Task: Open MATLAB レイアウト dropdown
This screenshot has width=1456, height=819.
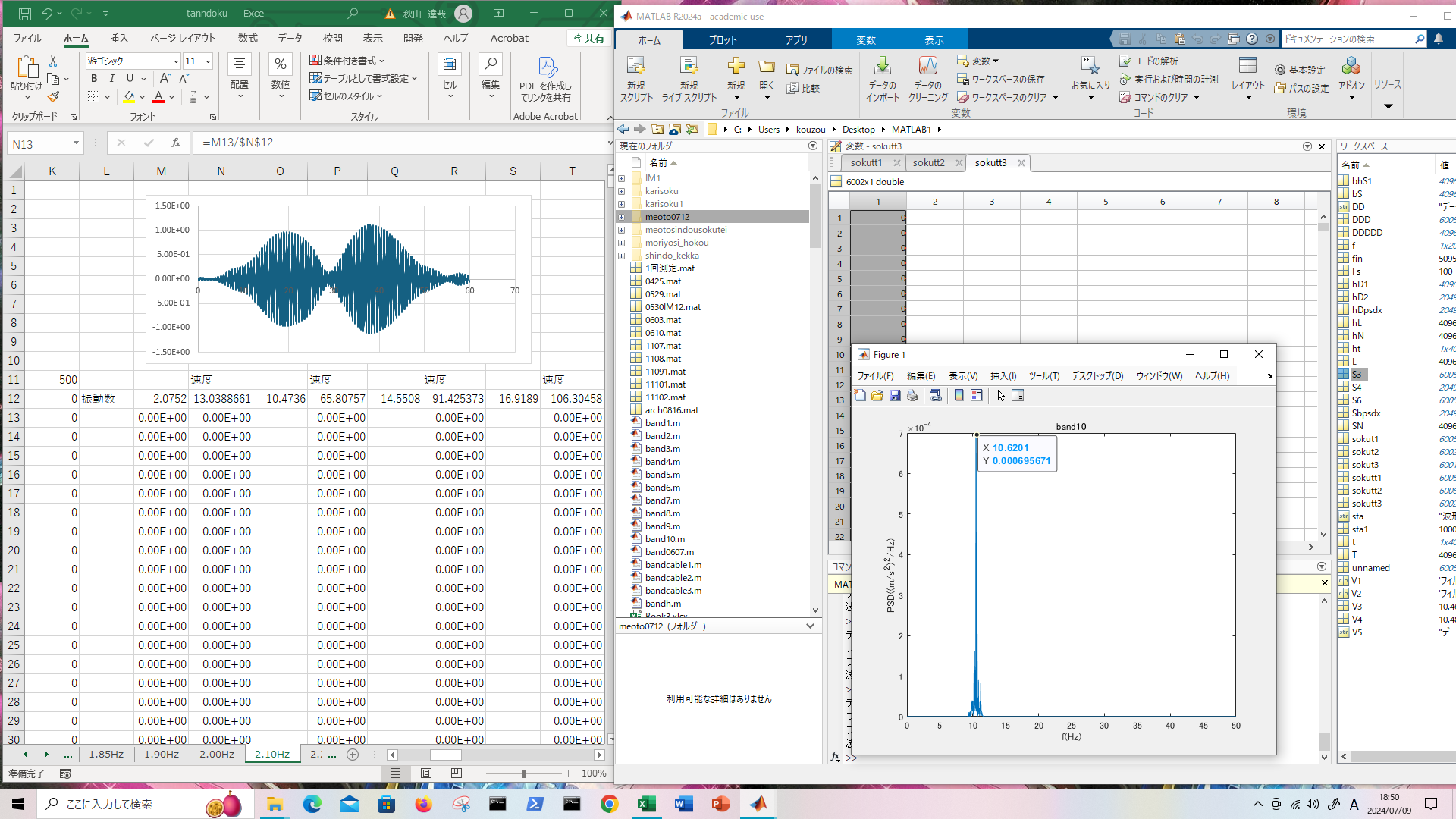Action: pyautogui.click(x=1248, y=79)
